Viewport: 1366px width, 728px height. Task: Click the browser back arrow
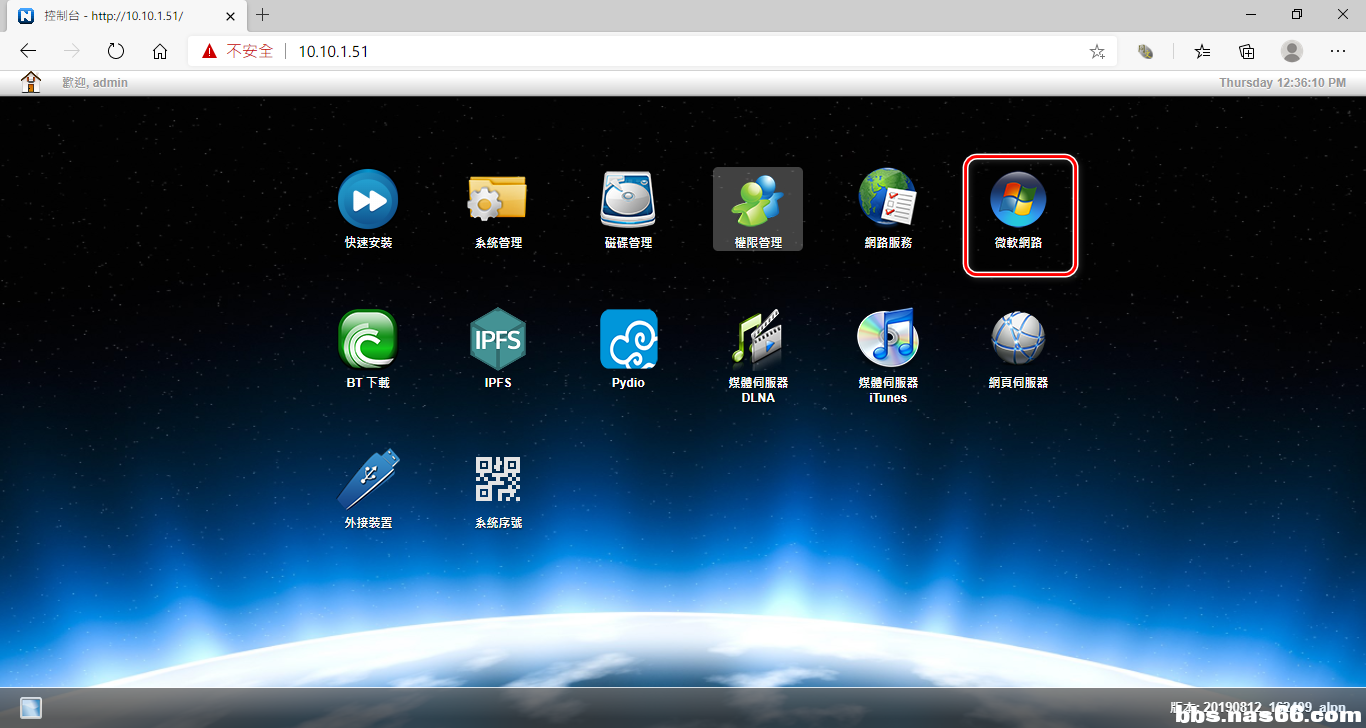[x=28, y=51]
